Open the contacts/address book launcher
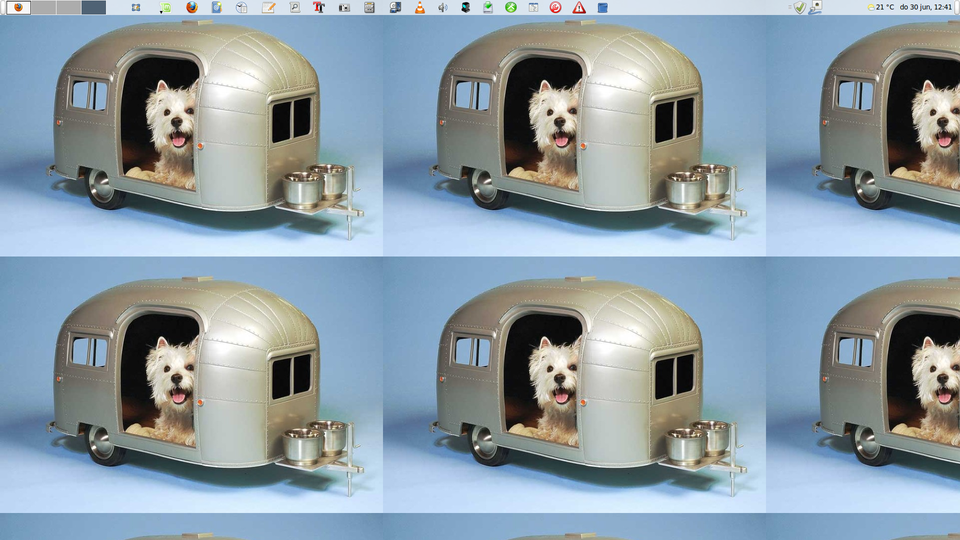Screen dimensions: 960x540 [217, 7]
